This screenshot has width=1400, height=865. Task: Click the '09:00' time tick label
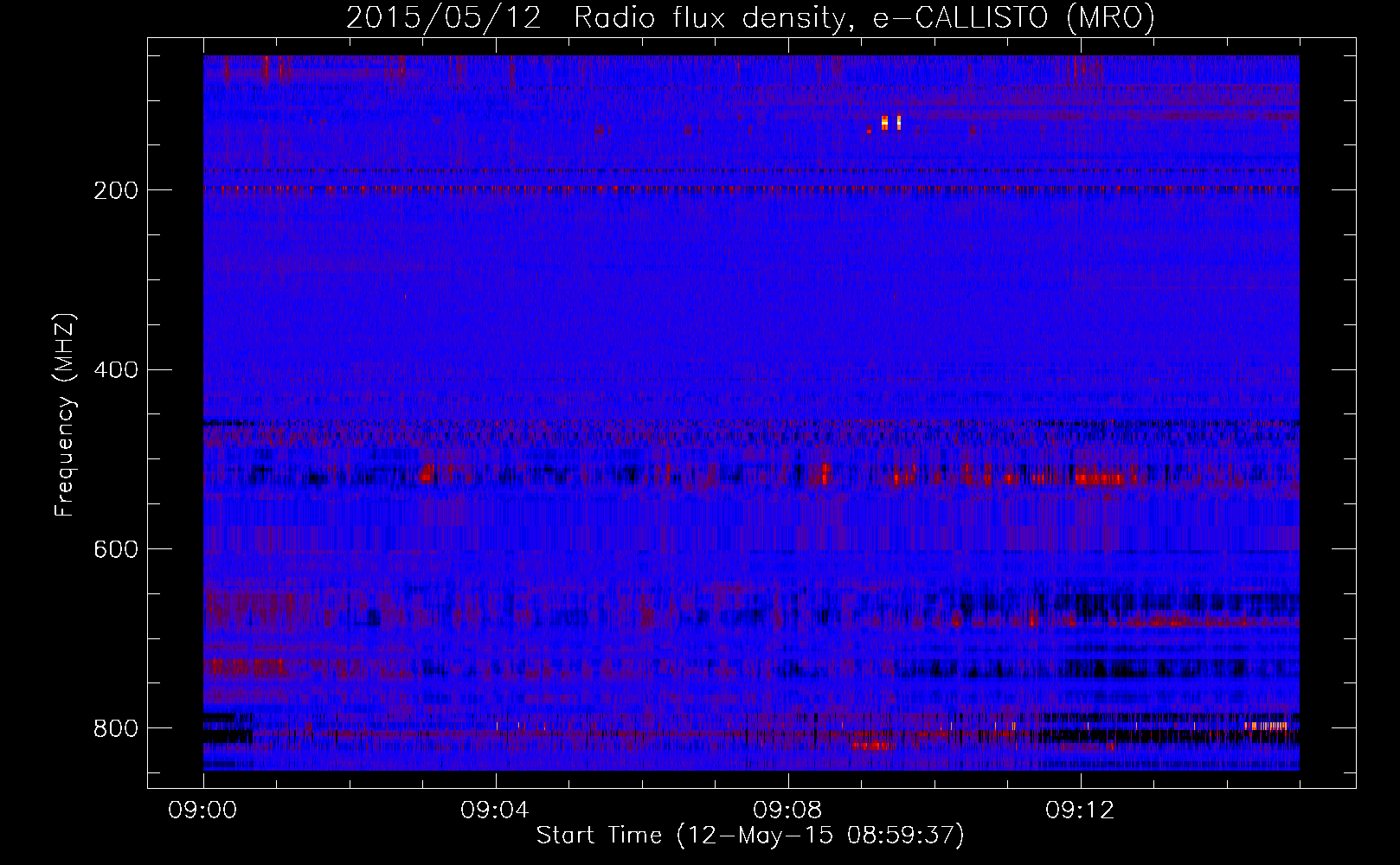pyautogui.click(x=203, y=811)
